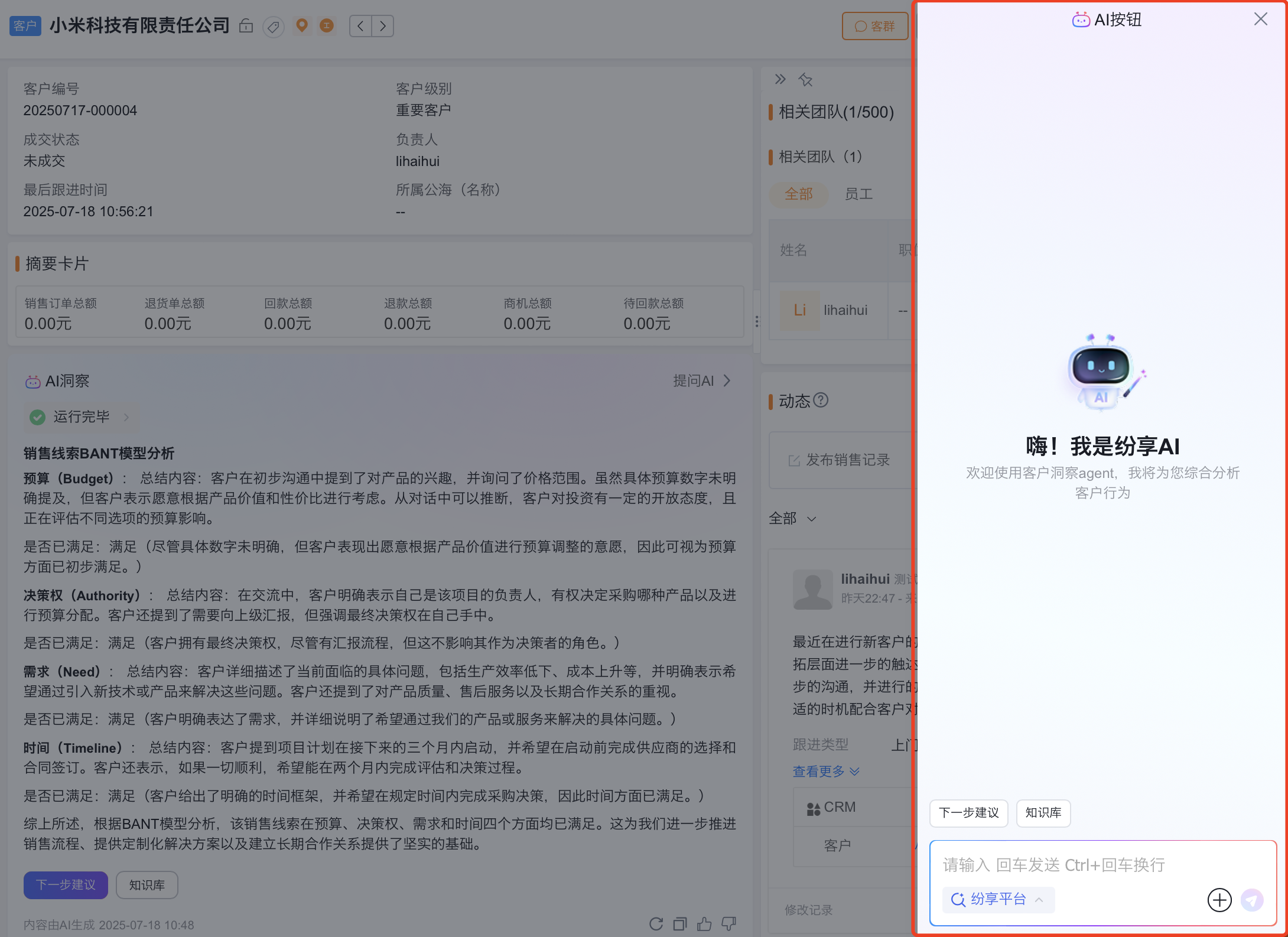Click 最后跟进时间 value 2025-07-18 10:56:21
Screen dimensions: 1288x937
tap(89, 212)
